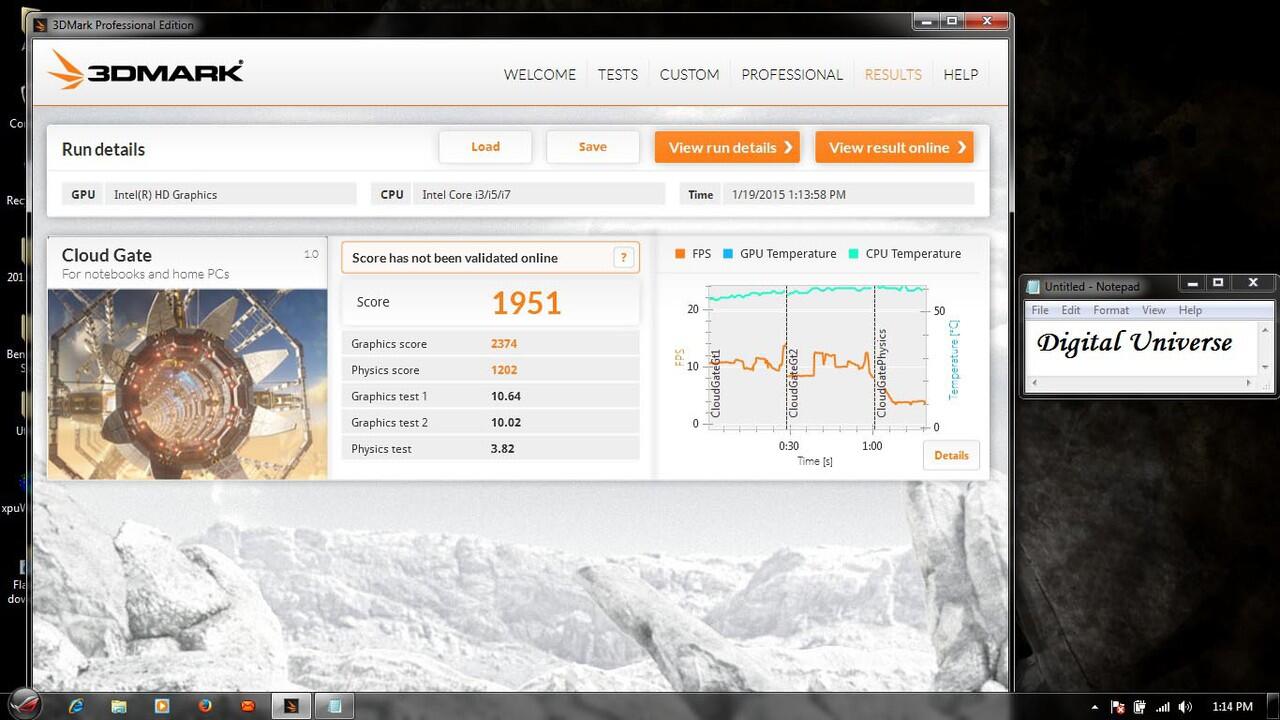The height and width of the screenshot is (720, 1280).
Task: Click the Notepad text area
Action: click(x=1141, y=349)
